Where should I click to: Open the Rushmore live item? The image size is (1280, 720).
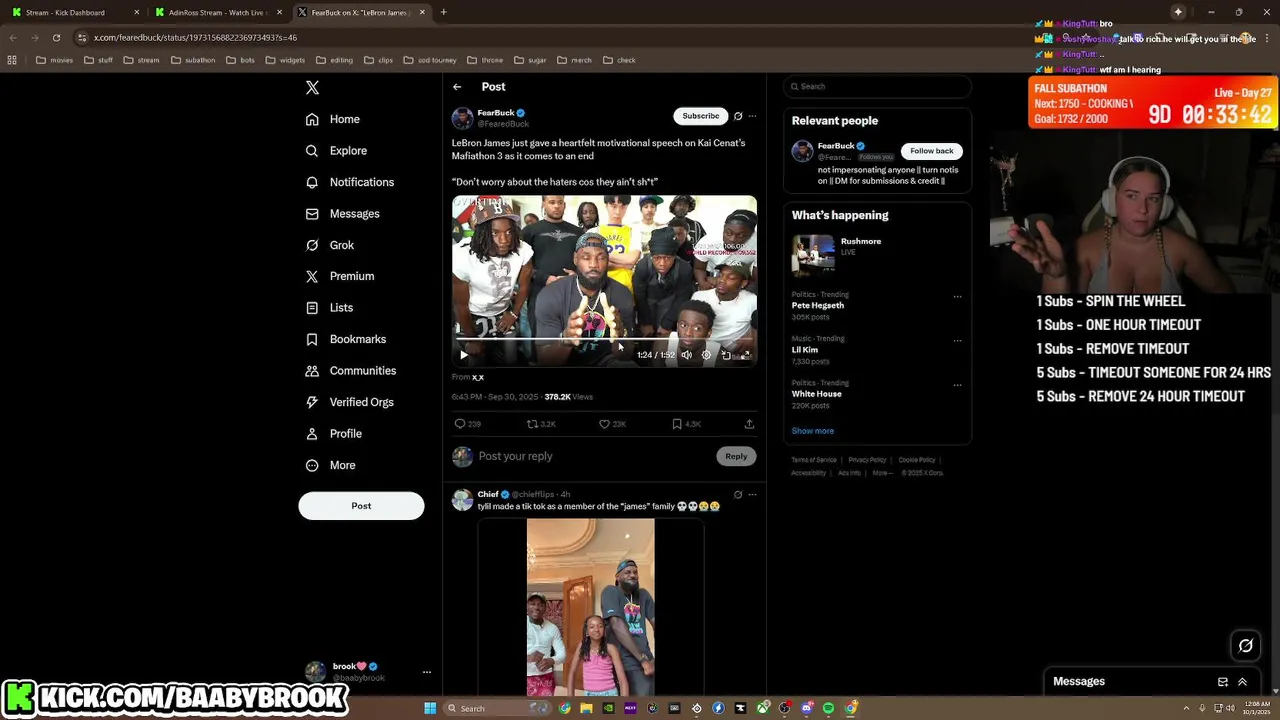[877, 256]
